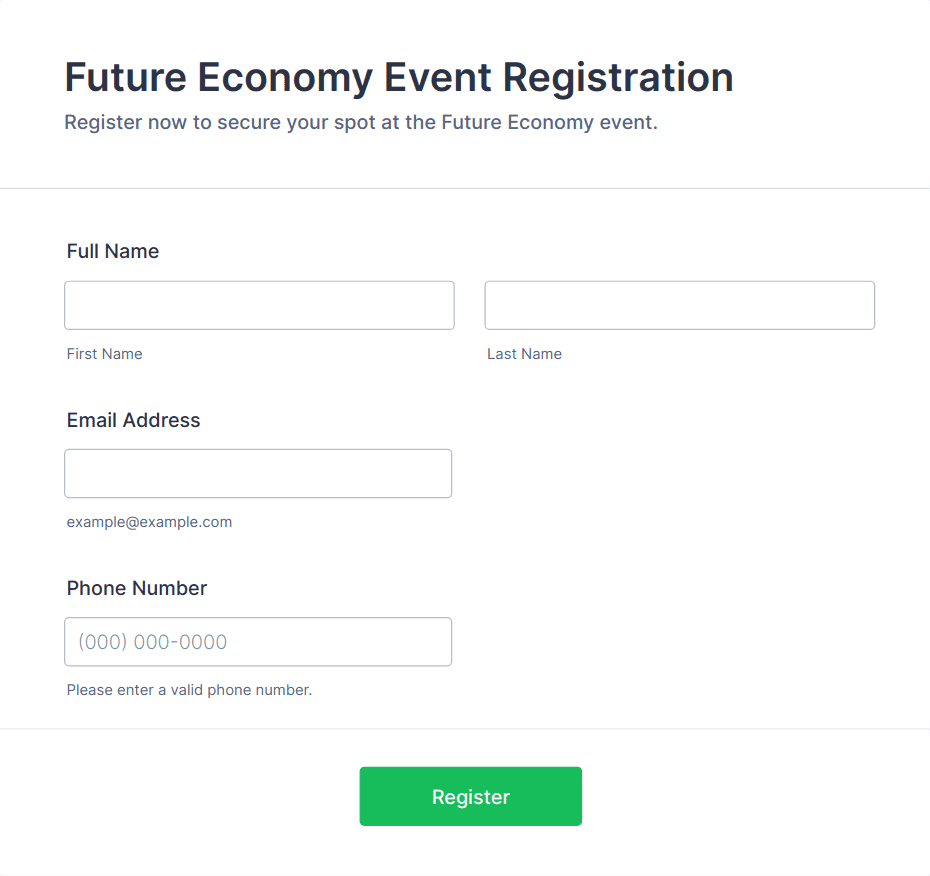The height and width of the screenshot is (876, 930).
Task: Click the divider line above Register button
Action: (x=465, y=729)
